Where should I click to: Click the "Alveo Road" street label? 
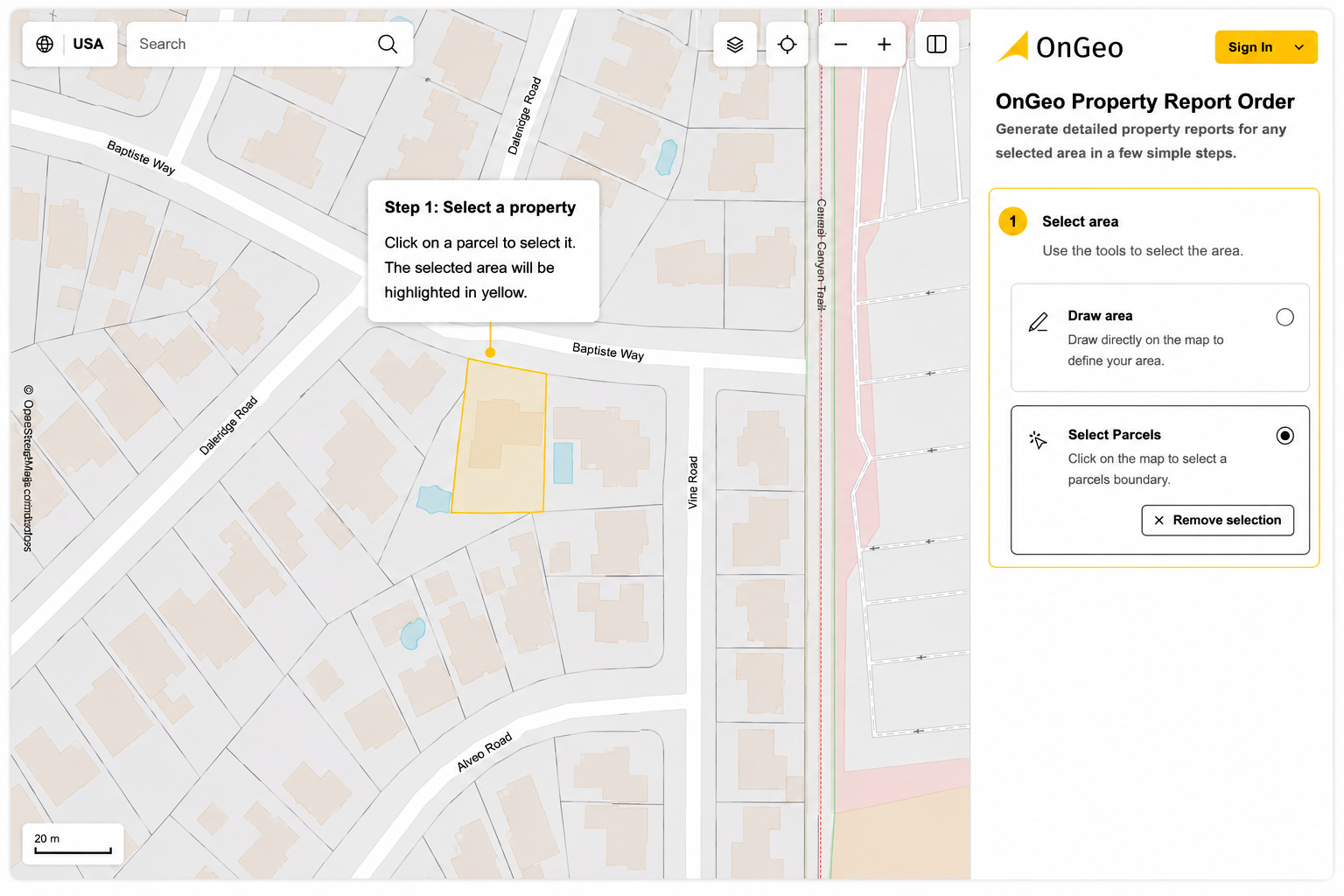[x=485, y=752]
